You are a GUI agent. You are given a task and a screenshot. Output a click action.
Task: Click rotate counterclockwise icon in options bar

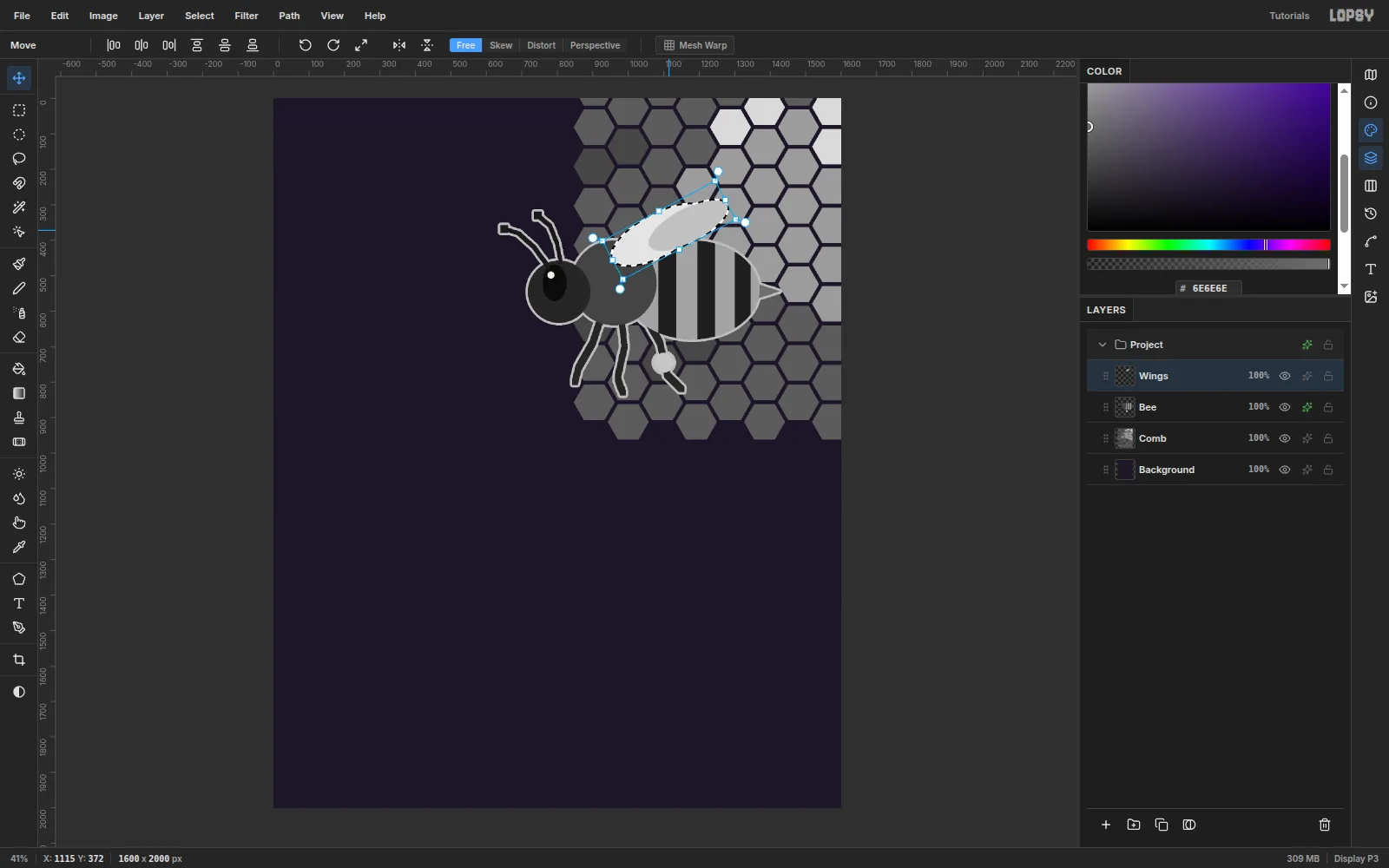pos(306,45)
